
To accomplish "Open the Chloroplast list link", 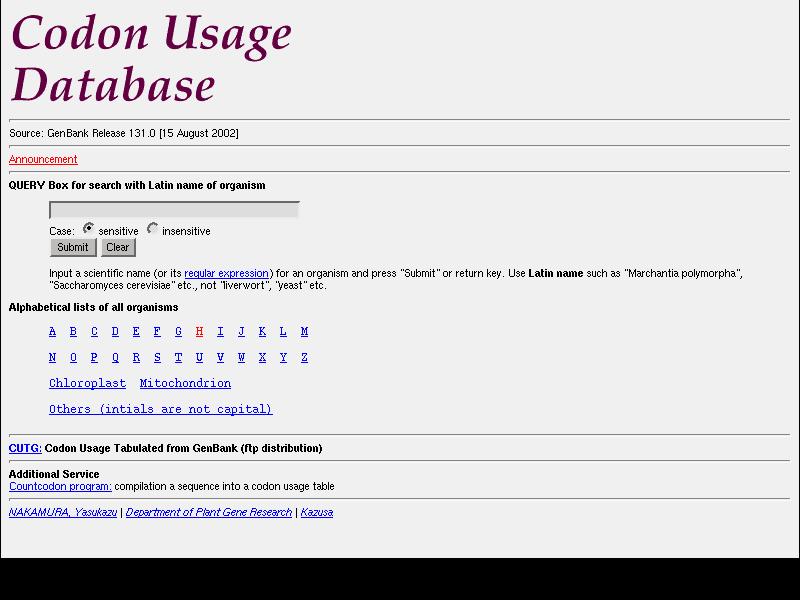I will [x=88, y=384].
